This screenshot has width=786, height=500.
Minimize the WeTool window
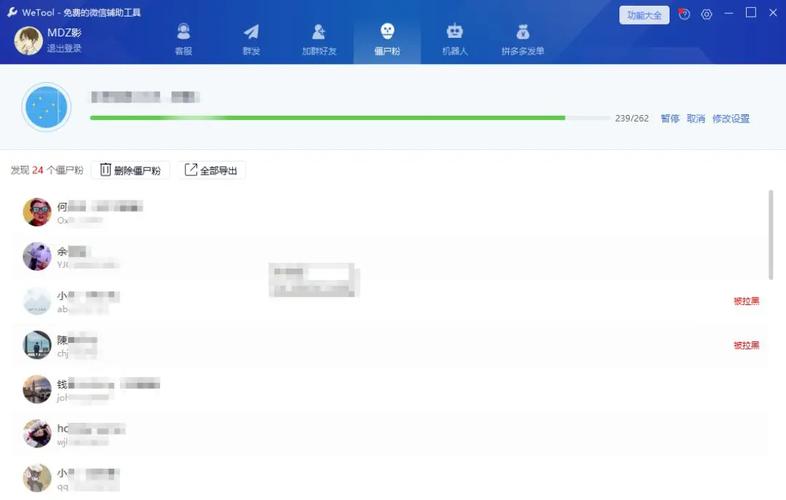coord(728,13)
